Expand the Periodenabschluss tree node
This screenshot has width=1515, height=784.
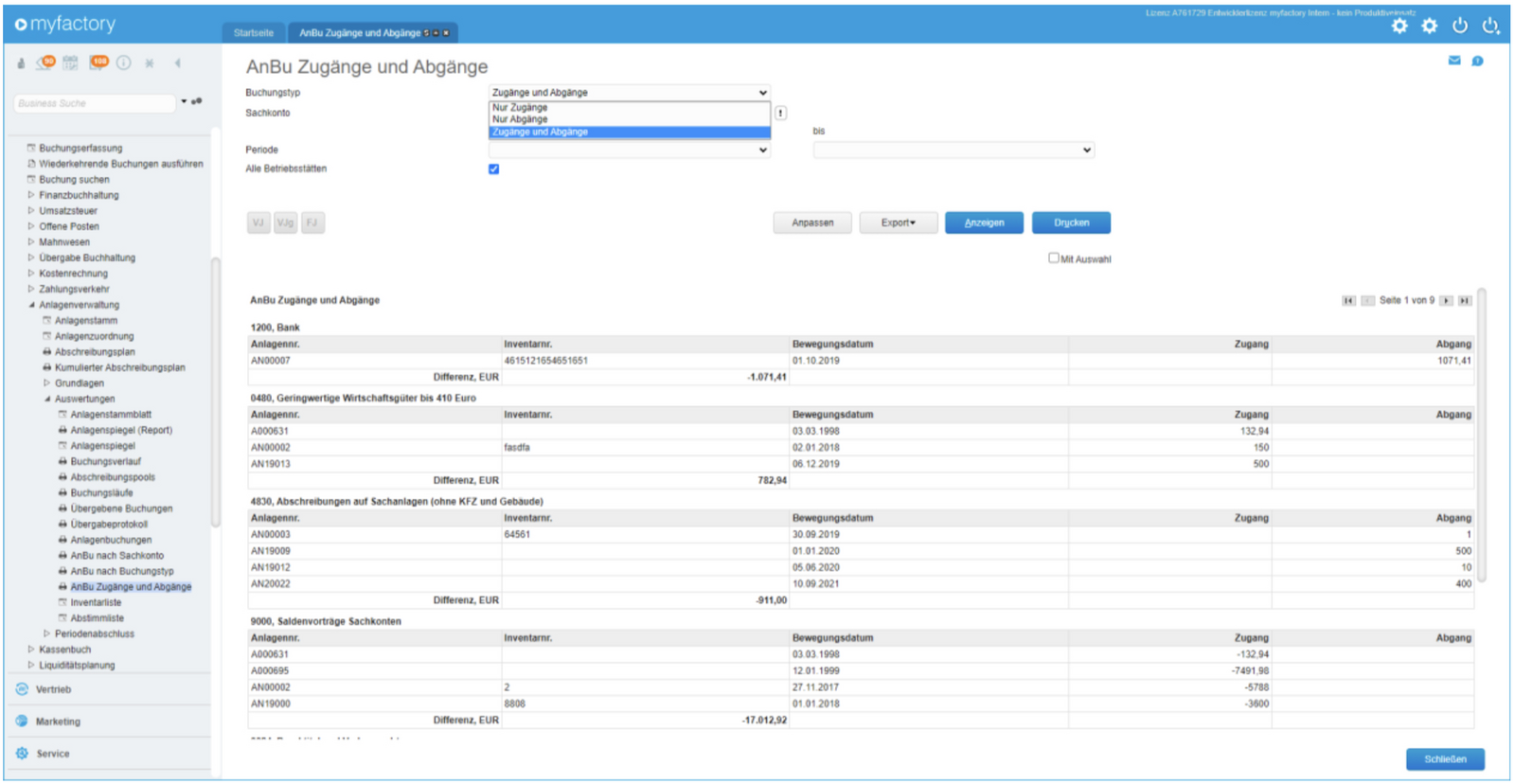[x=47, y=633]
